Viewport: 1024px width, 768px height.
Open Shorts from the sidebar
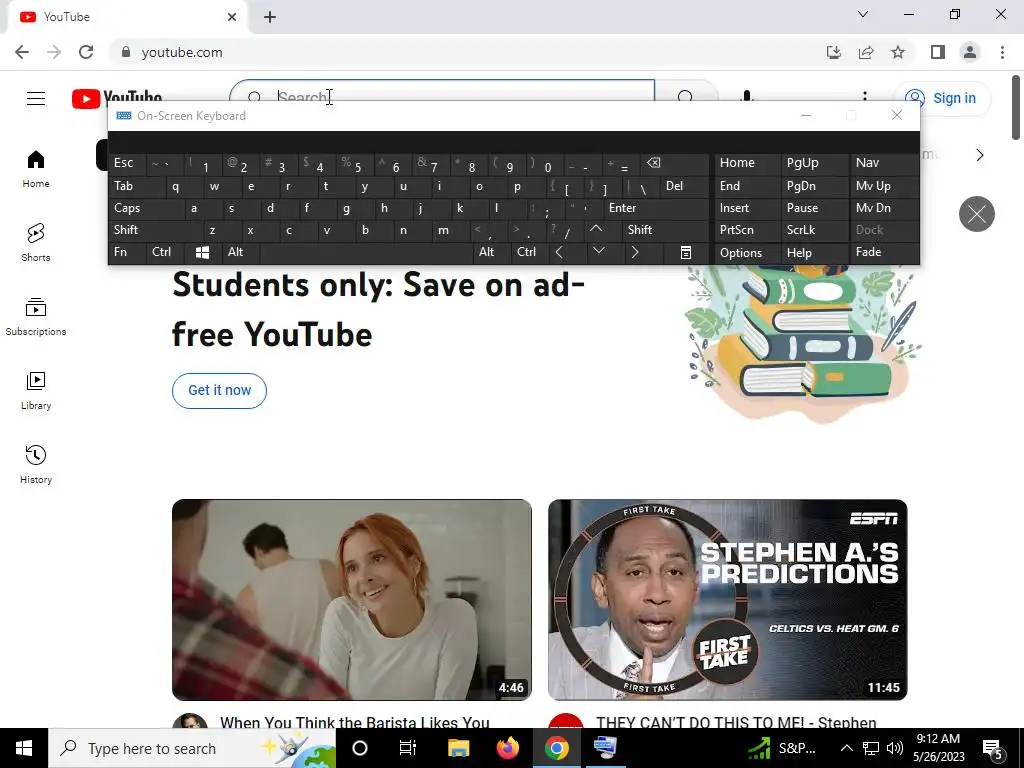click(36, 243)
